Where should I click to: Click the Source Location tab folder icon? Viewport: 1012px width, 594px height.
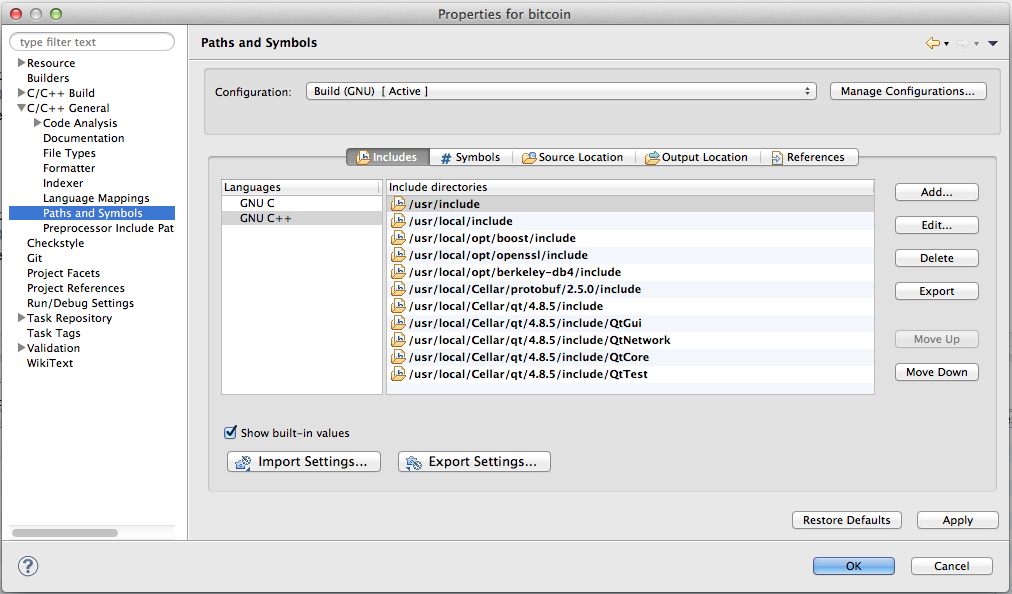[529, 158]
